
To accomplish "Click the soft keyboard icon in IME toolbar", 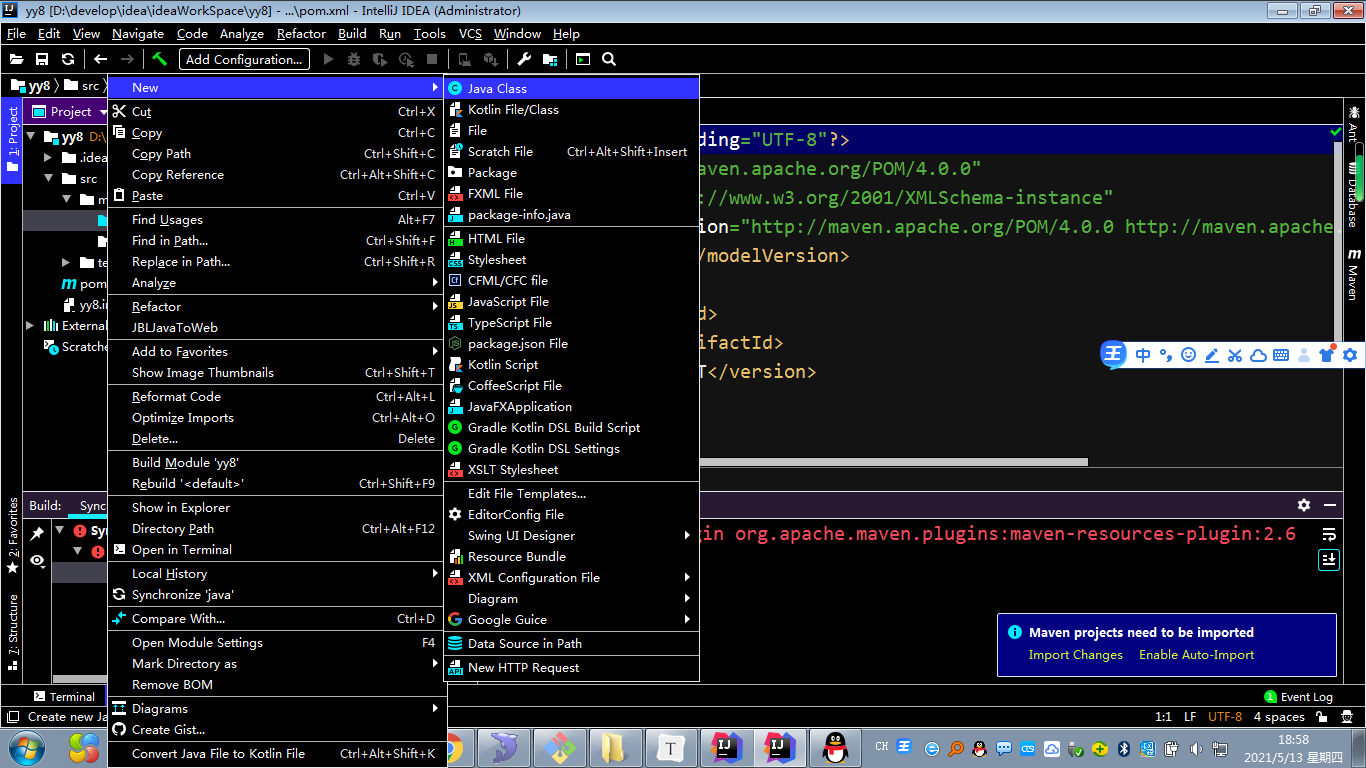I will click(1281, 355).
